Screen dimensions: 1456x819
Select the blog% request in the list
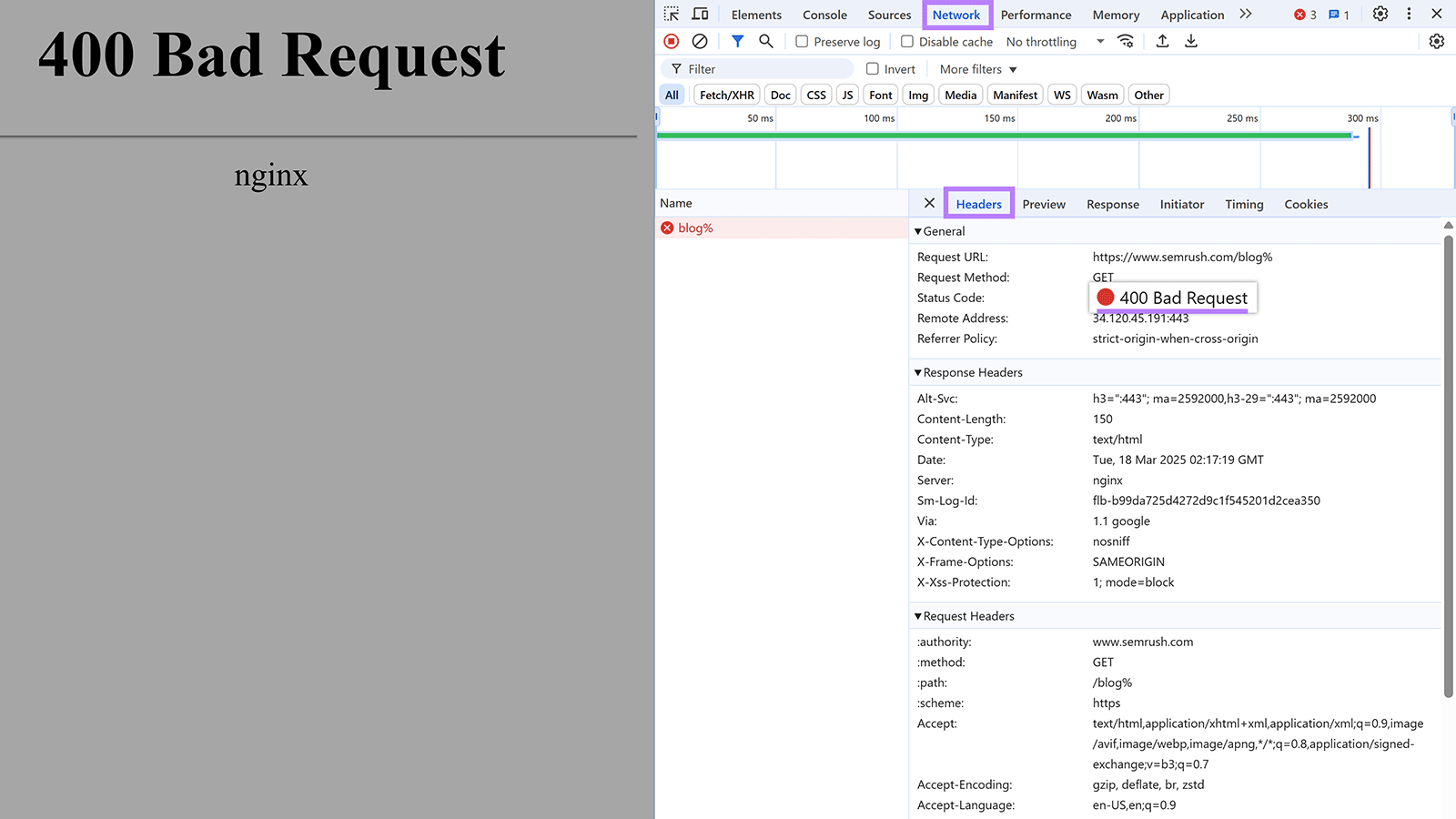(x=696, y=227)
